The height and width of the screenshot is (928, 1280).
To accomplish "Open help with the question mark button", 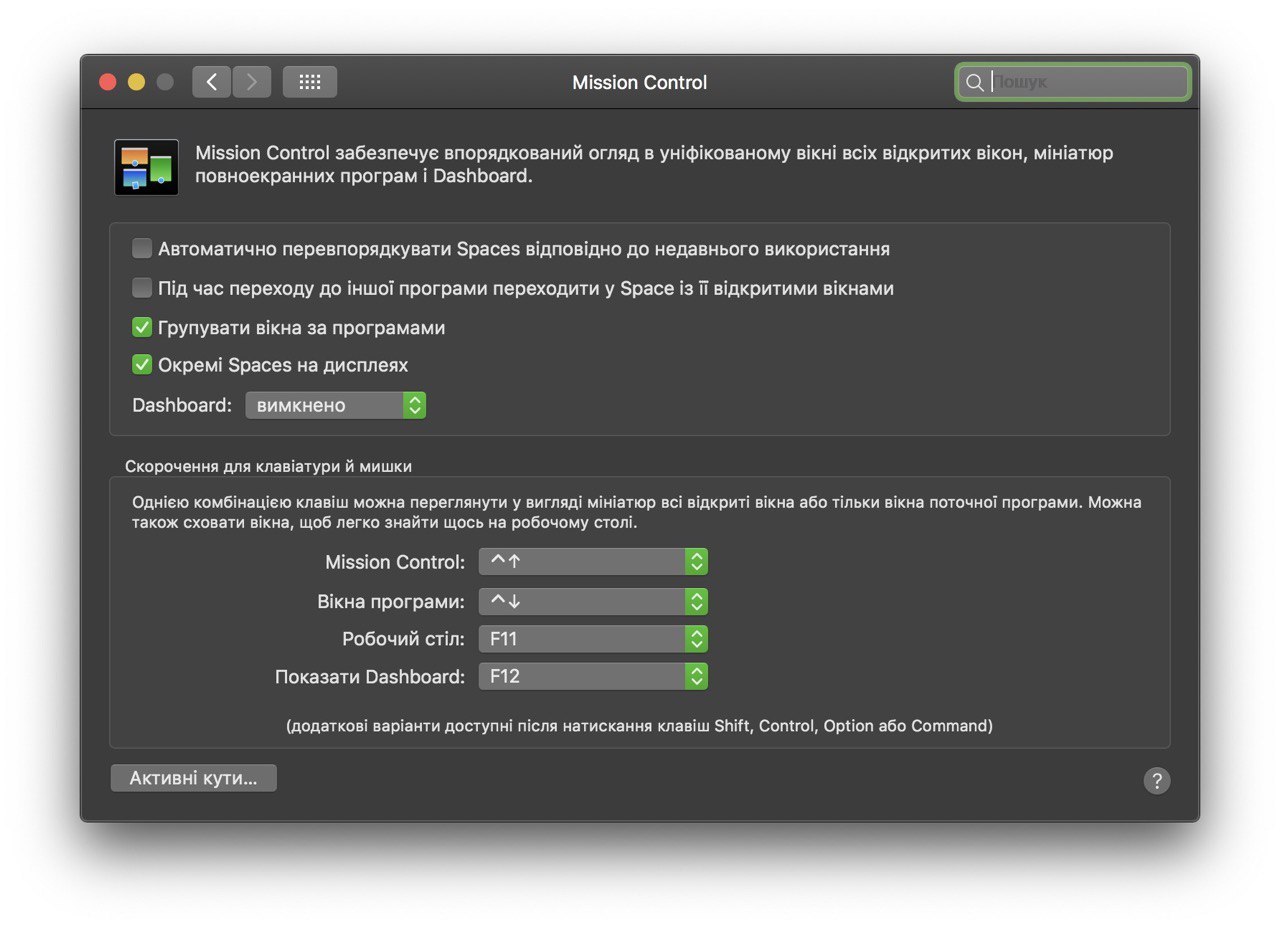I will tap(1157, 781).
